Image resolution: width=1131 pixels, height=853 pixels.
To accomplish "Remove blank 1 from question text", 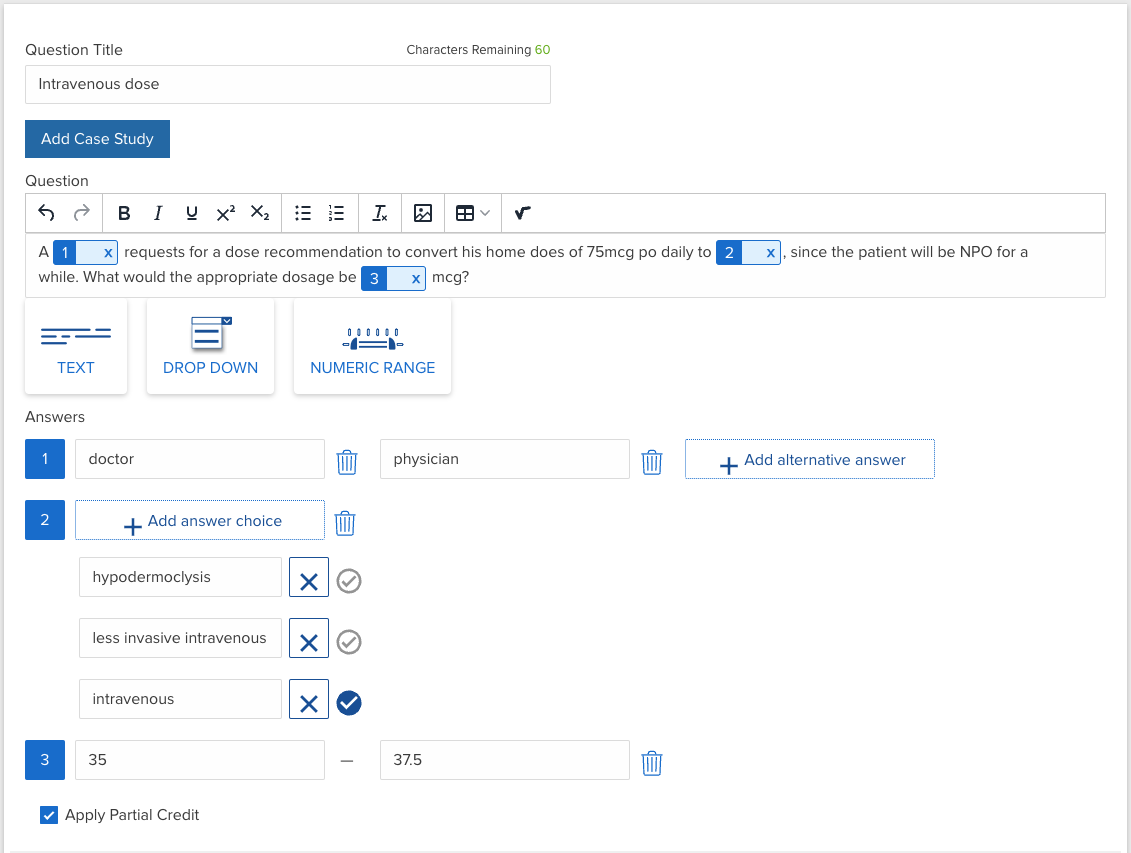I will click(107, 253).
